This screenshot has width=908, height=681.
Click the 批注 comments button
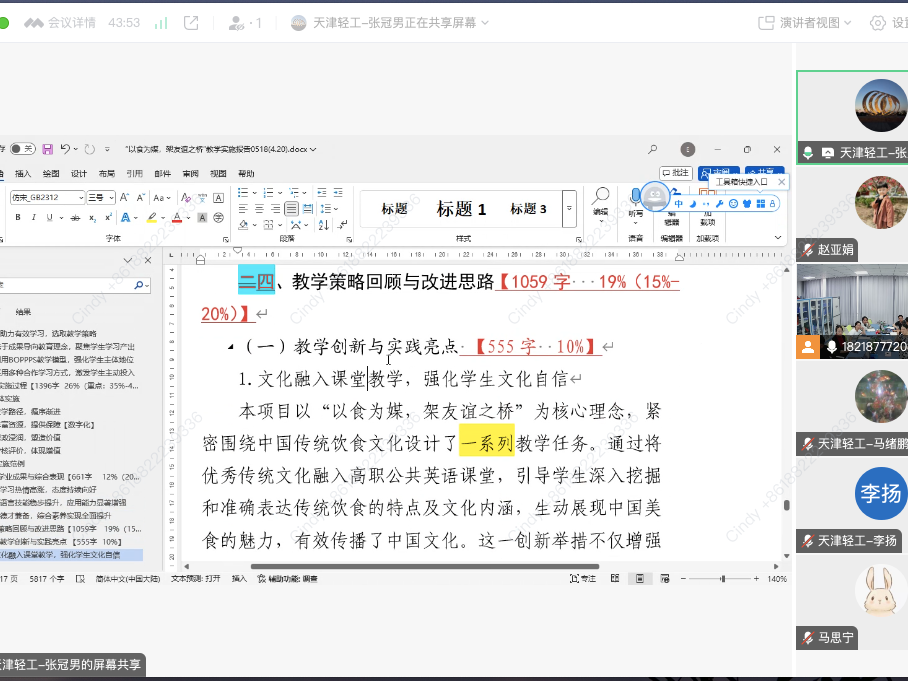(677, 173)
